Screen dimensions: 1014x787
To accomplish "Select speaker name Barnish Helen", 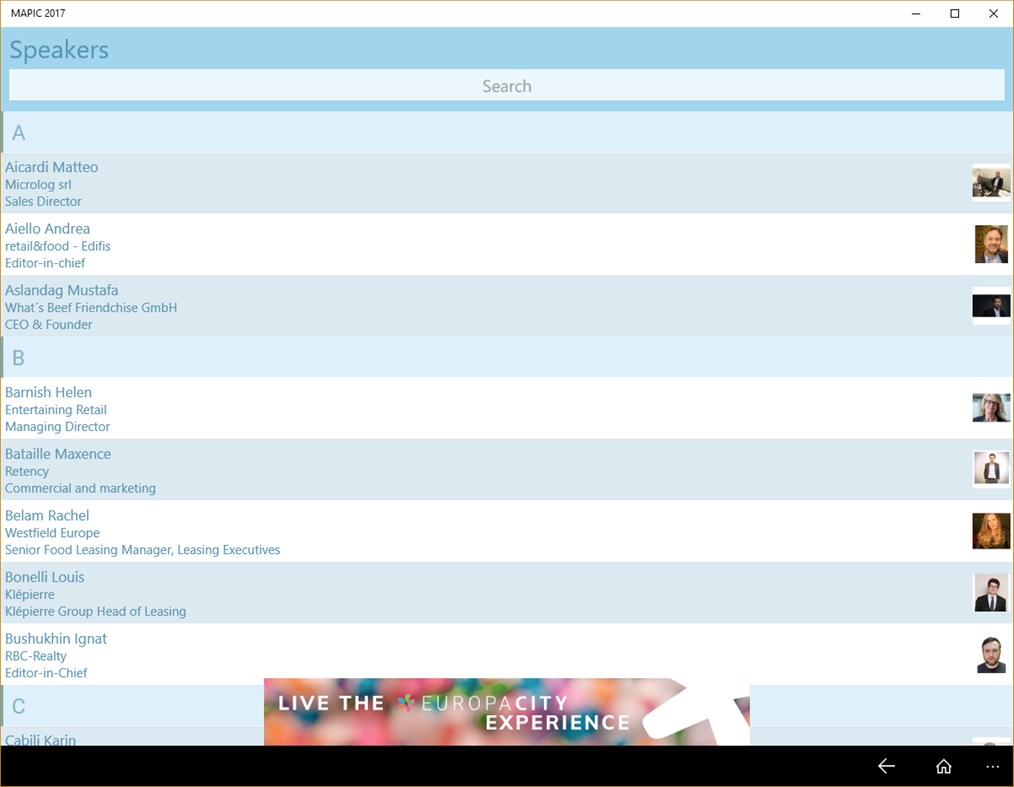I will point(49,392).
